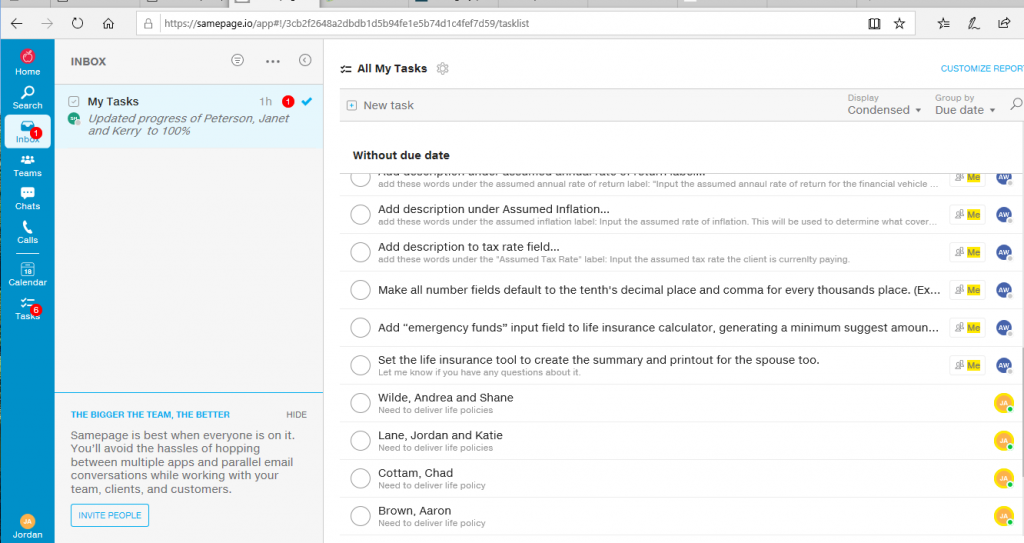Image resolution: width=1024 pixels, height=543 pixels.
Task: Collapse the inbox panel with the arrow
Action: point(305,61)
